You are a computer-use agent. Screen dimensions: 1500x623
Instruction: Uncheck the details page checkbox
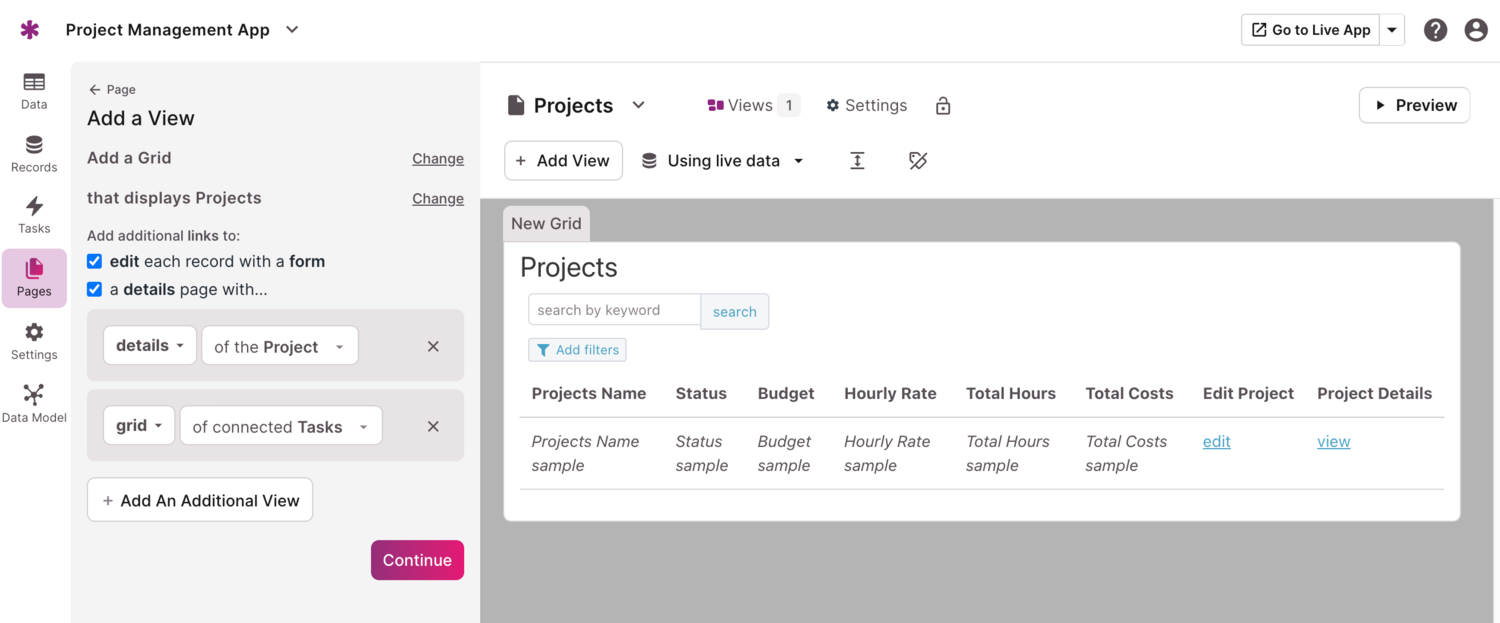coord(95,290)
